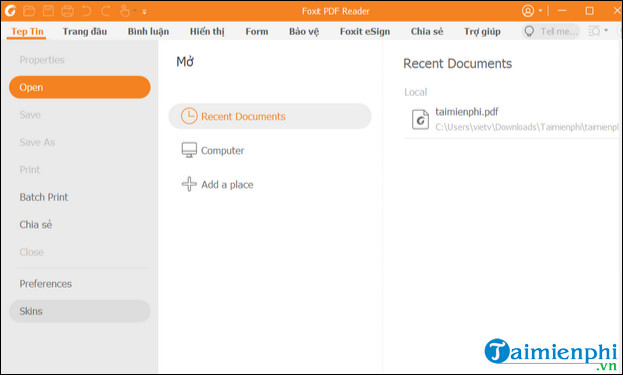Click the Hand touch mode icon
Image resolution: width=623 pixels, height=375 pixels.
pos(124,11)
